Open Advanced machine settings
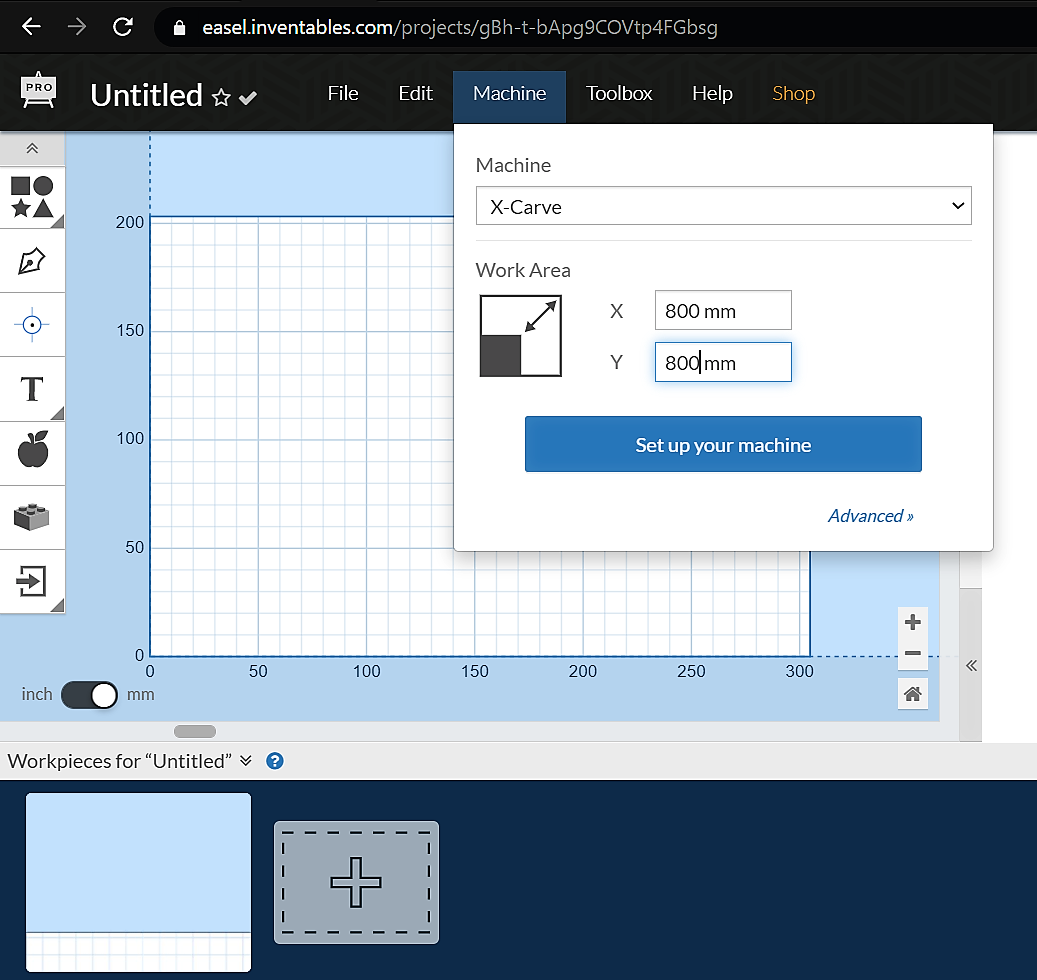This screenshot has width=1037, height=980. pyautogui.click(x=870, y=516)
